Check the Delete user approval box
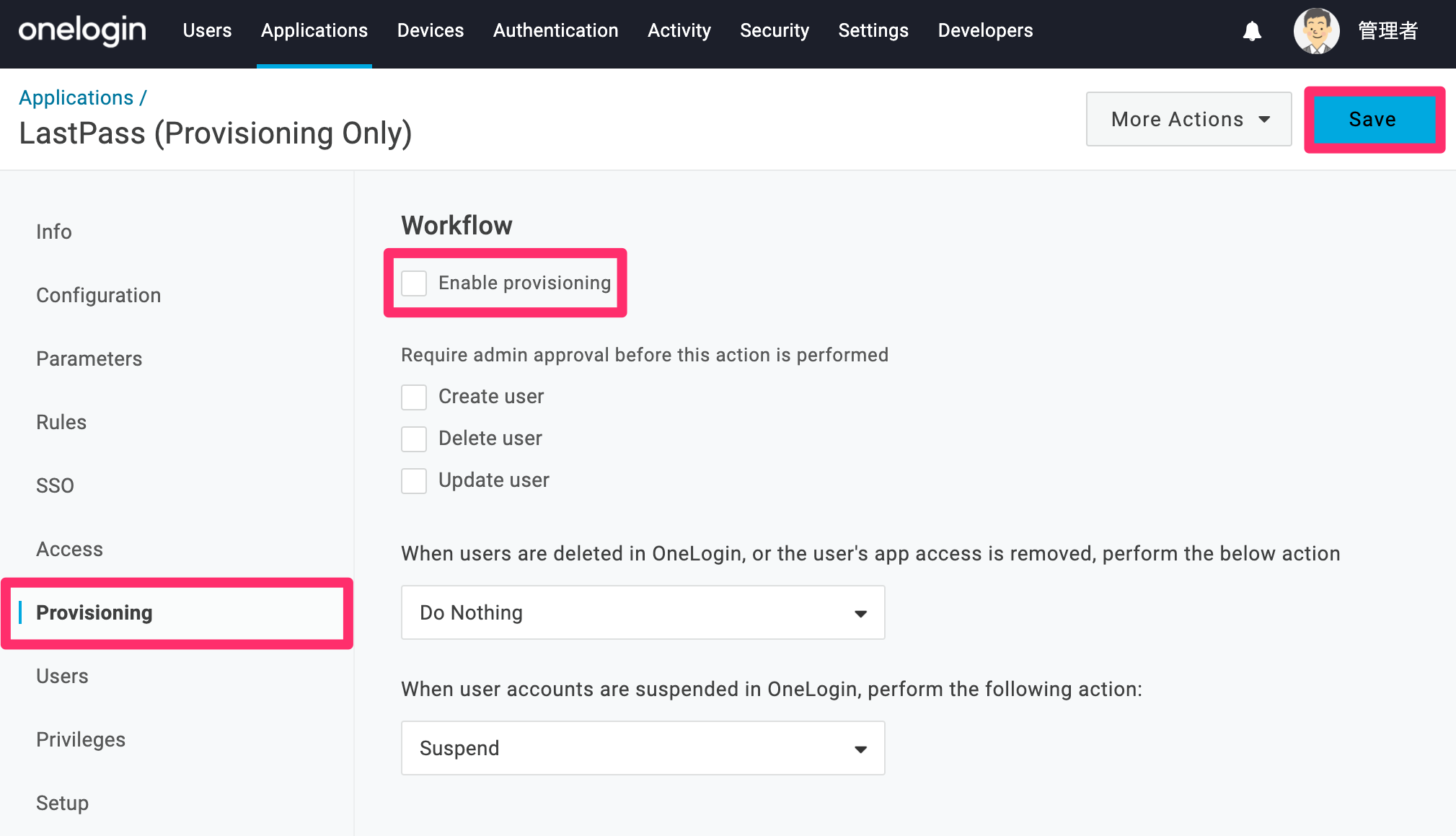Screen dimensions: 1456x836 pos(414,439)
